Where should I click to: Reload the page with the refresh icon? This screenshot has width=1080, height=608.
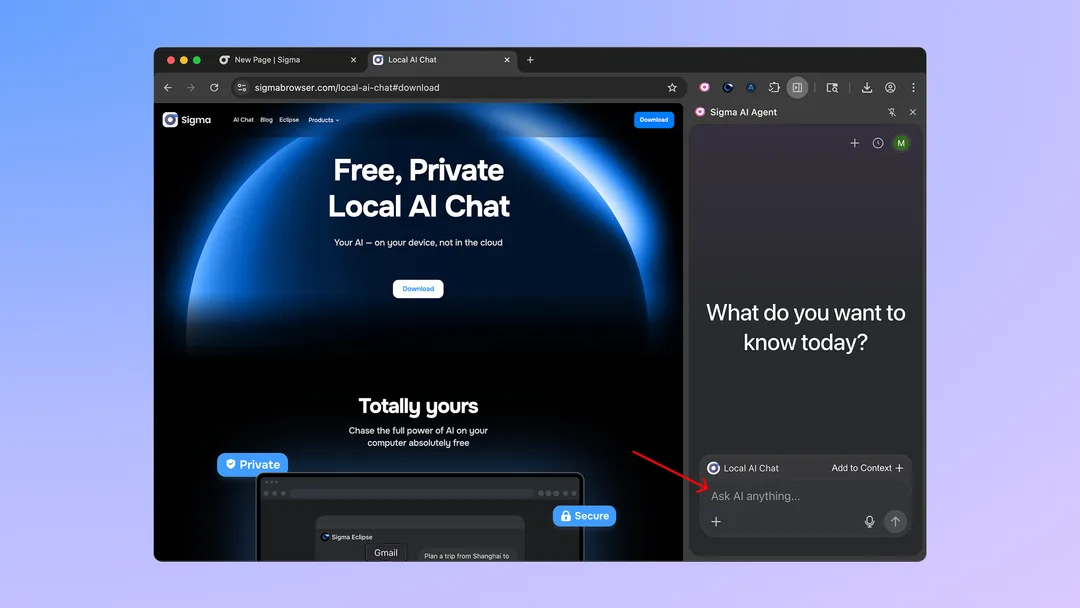[x=214, y=87]
